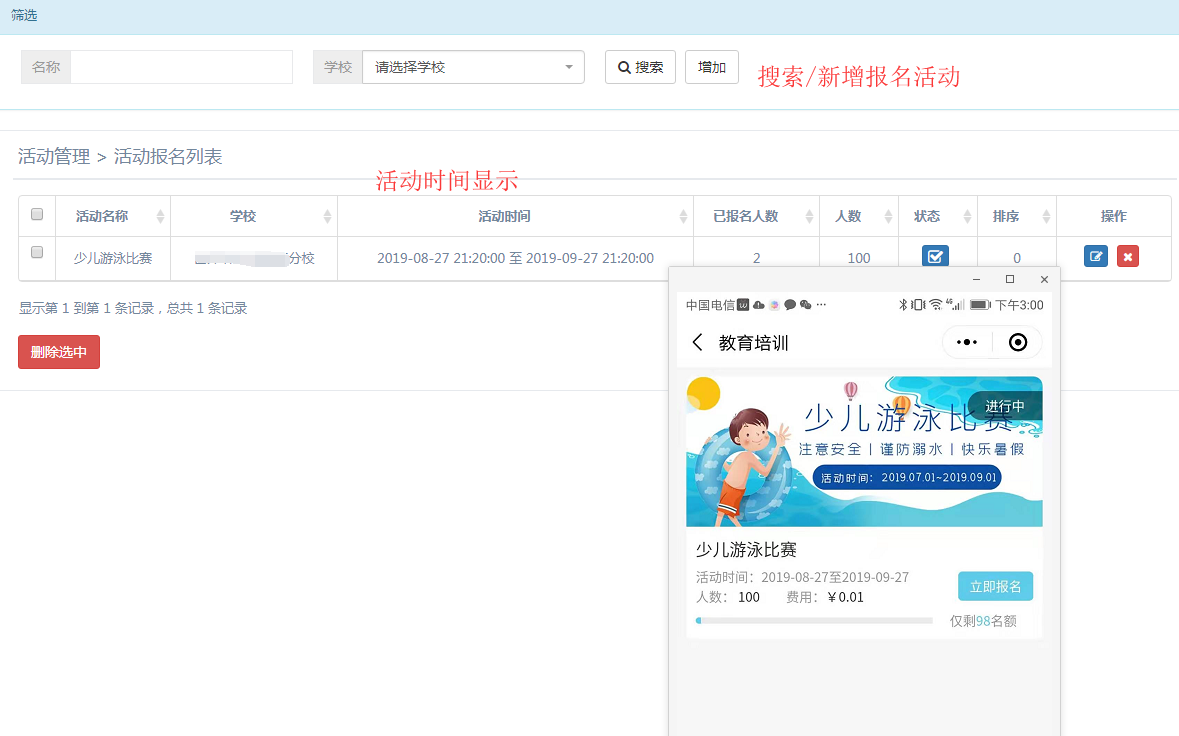Screen dimensions: 1179x736
Task: Tap the 教育培训 page title
Action: [753, 343]
